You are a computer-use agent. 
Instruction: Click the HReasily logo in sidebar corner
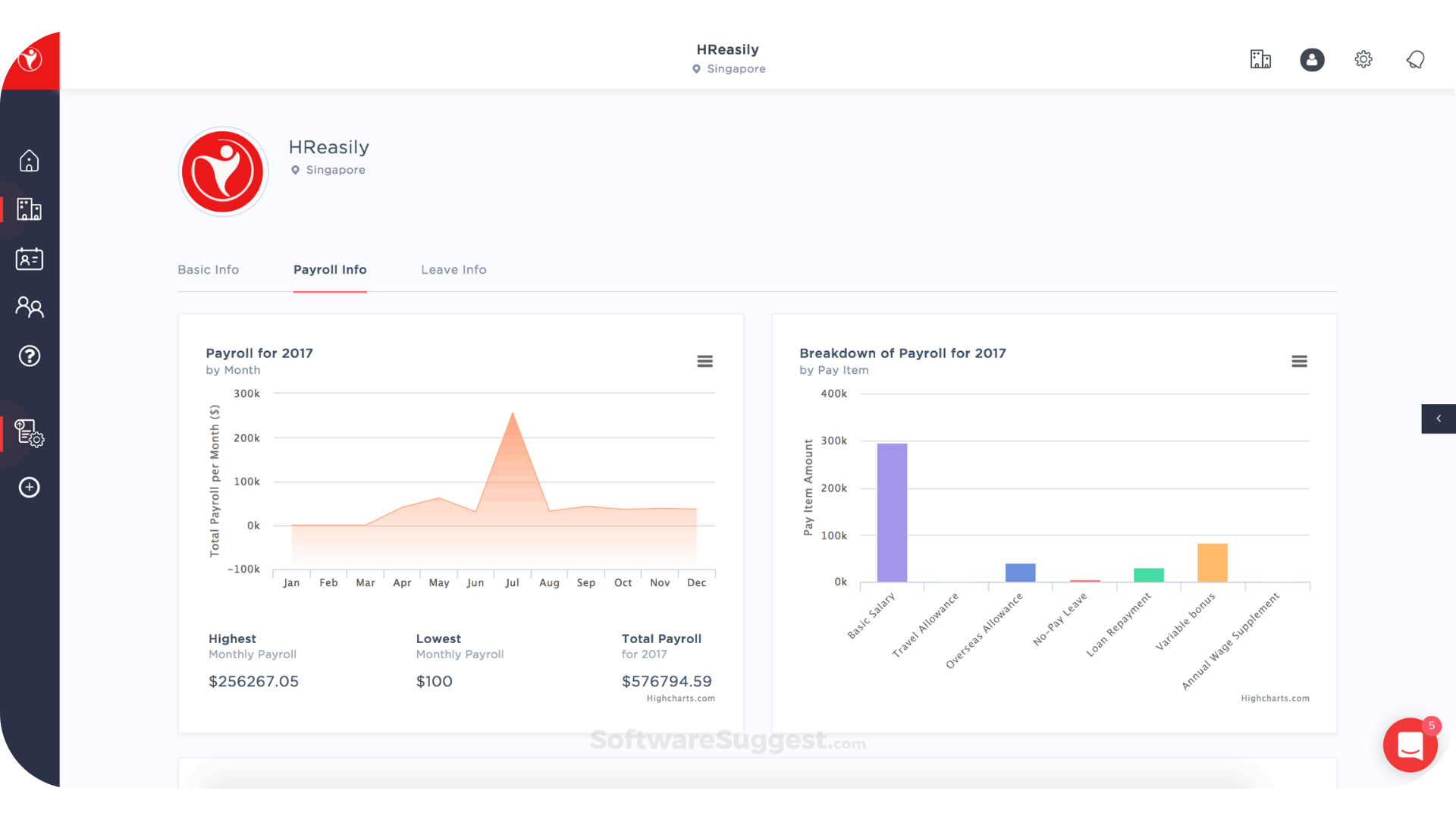pyautogui.click(x=30, y=59)
